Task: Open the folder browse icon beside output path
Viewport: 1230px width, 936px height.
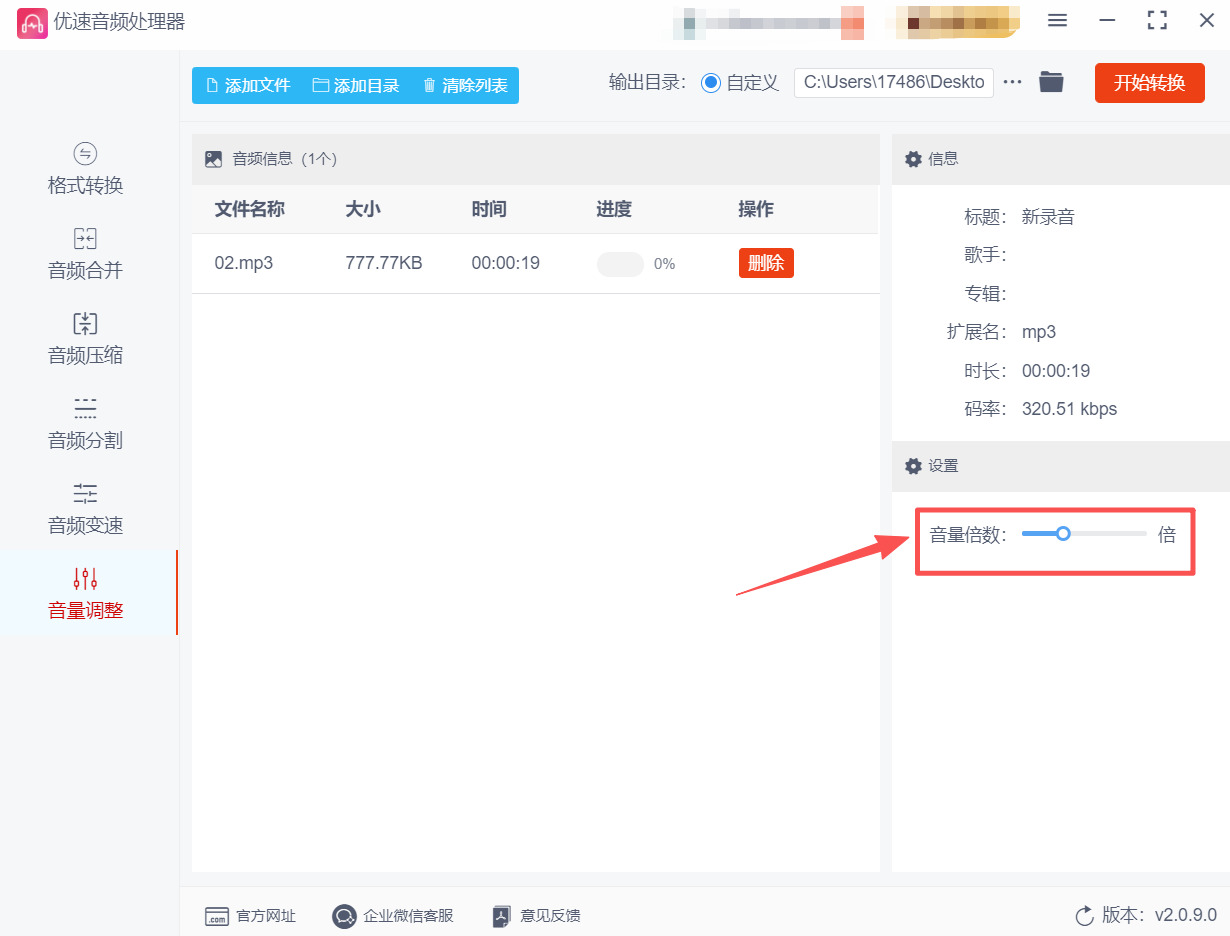Action: point(1050,83)
